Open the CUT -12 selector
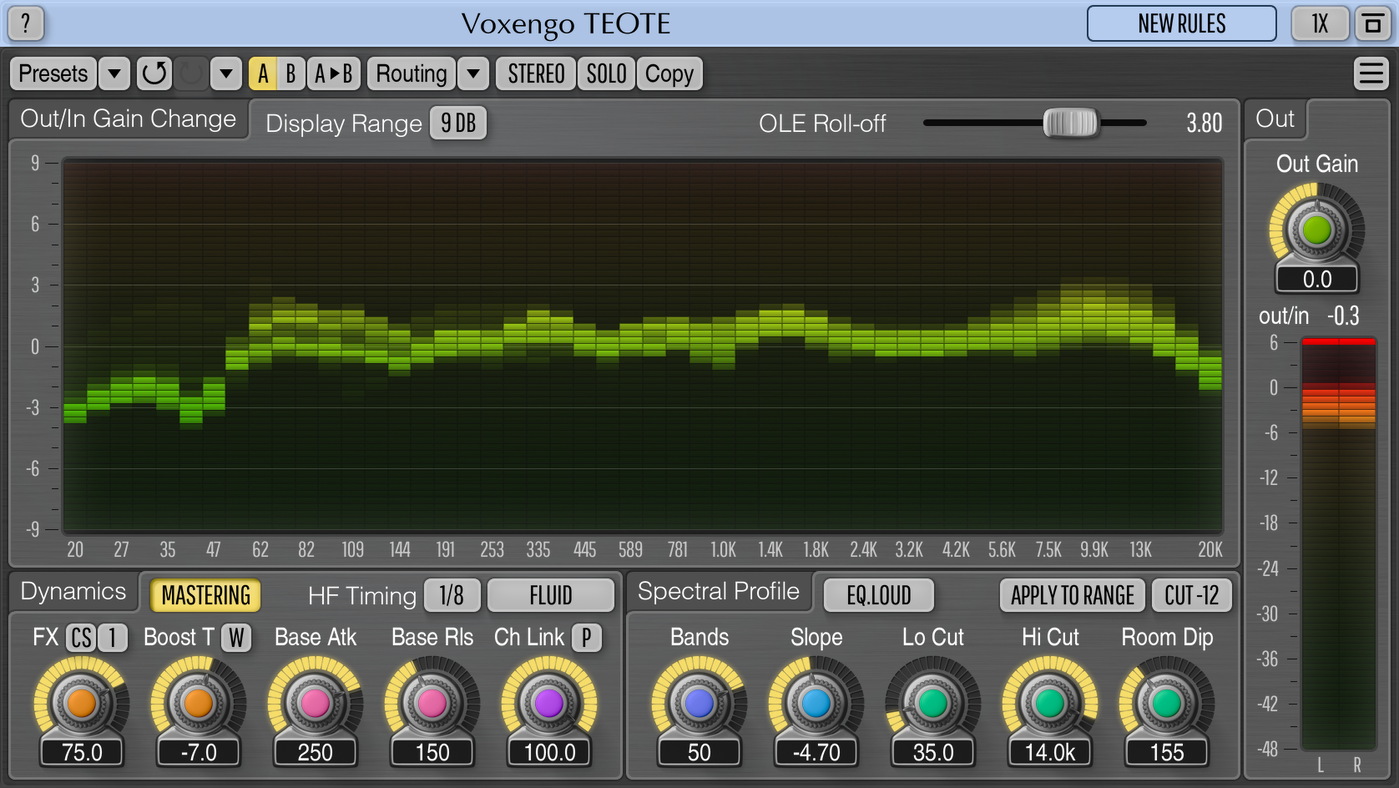 pos(1192,595)
